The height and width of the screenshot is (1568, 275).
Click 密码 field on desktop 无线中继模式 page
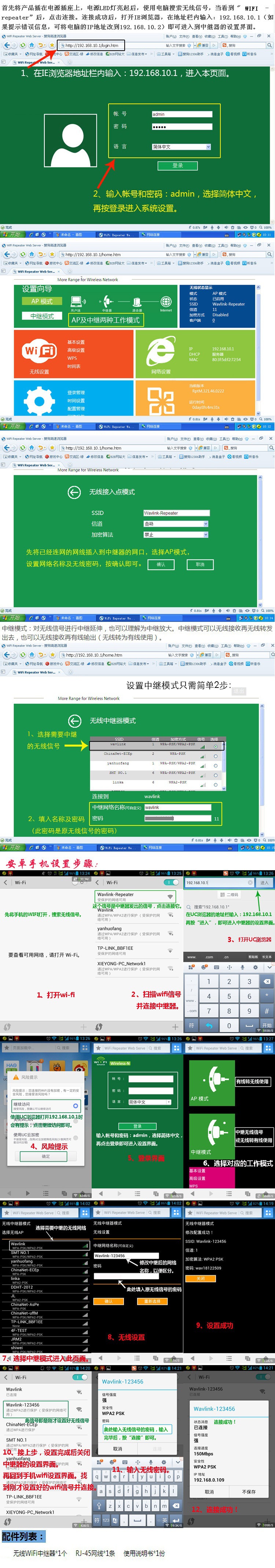pyautogui.click(x=177, y=819)
